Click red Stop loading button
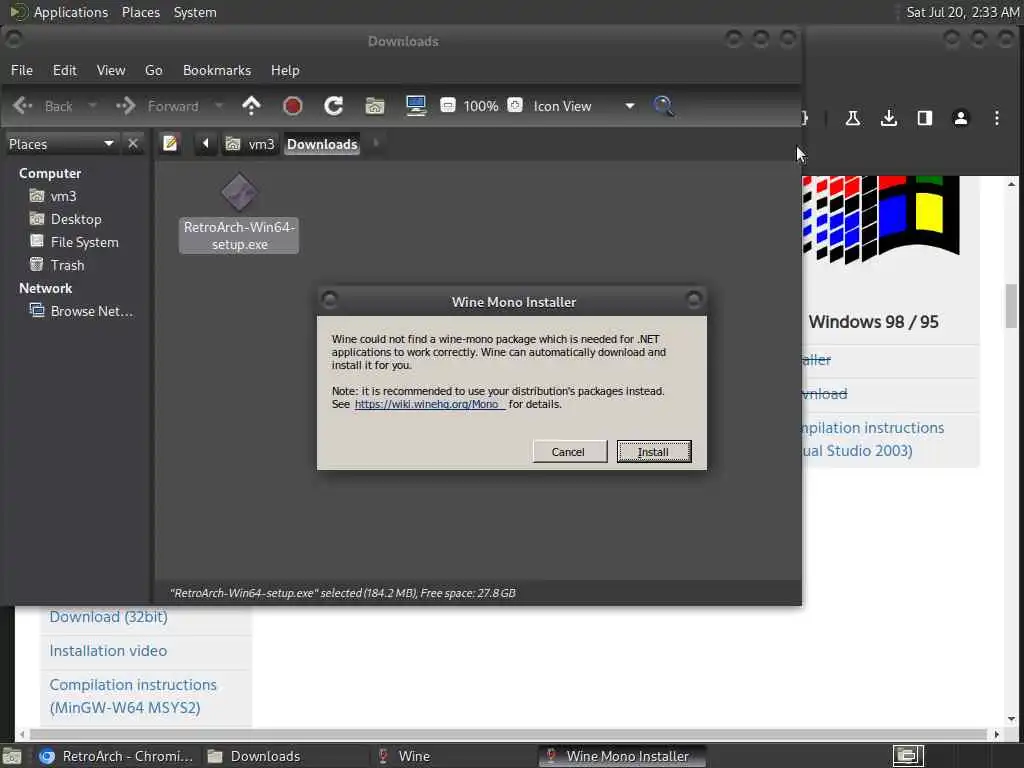This screenshot has width=1024, height=768. (x=293, y=106)
